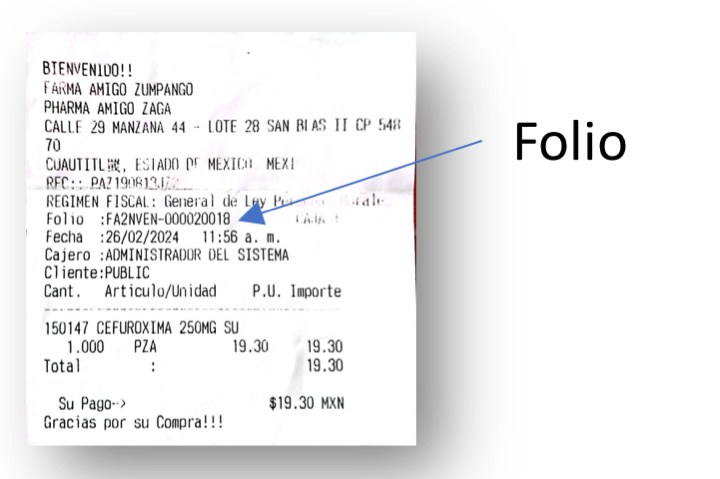Click the large Folio label text
Image resolution: width=720 pixels, height=479 pixels.
pyautogui.click(x=570, y=141)
